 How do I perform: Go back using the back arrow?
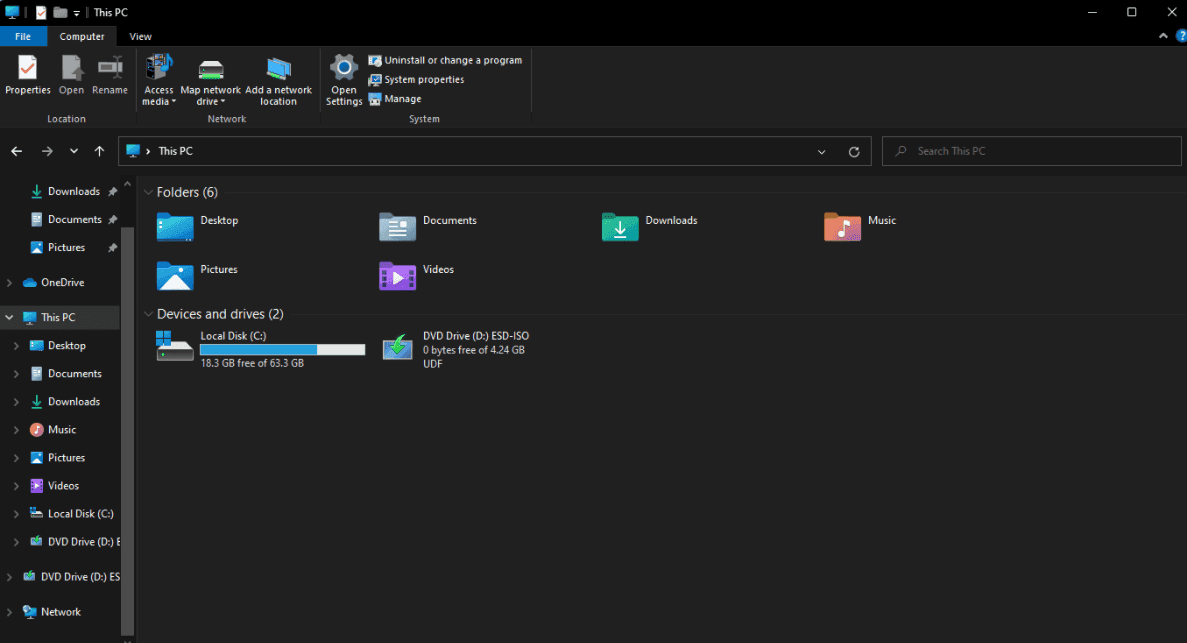point(17,151)
